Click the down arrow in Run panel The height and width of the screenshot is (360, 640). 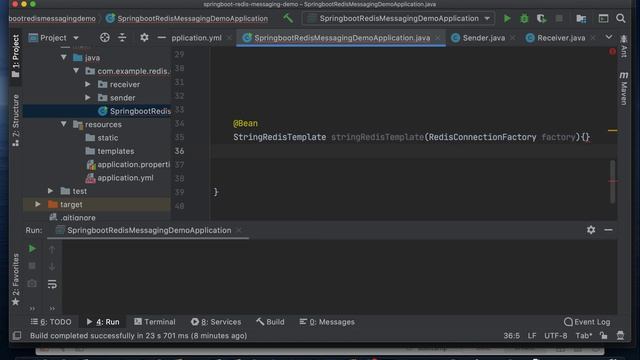coord(52,267)
